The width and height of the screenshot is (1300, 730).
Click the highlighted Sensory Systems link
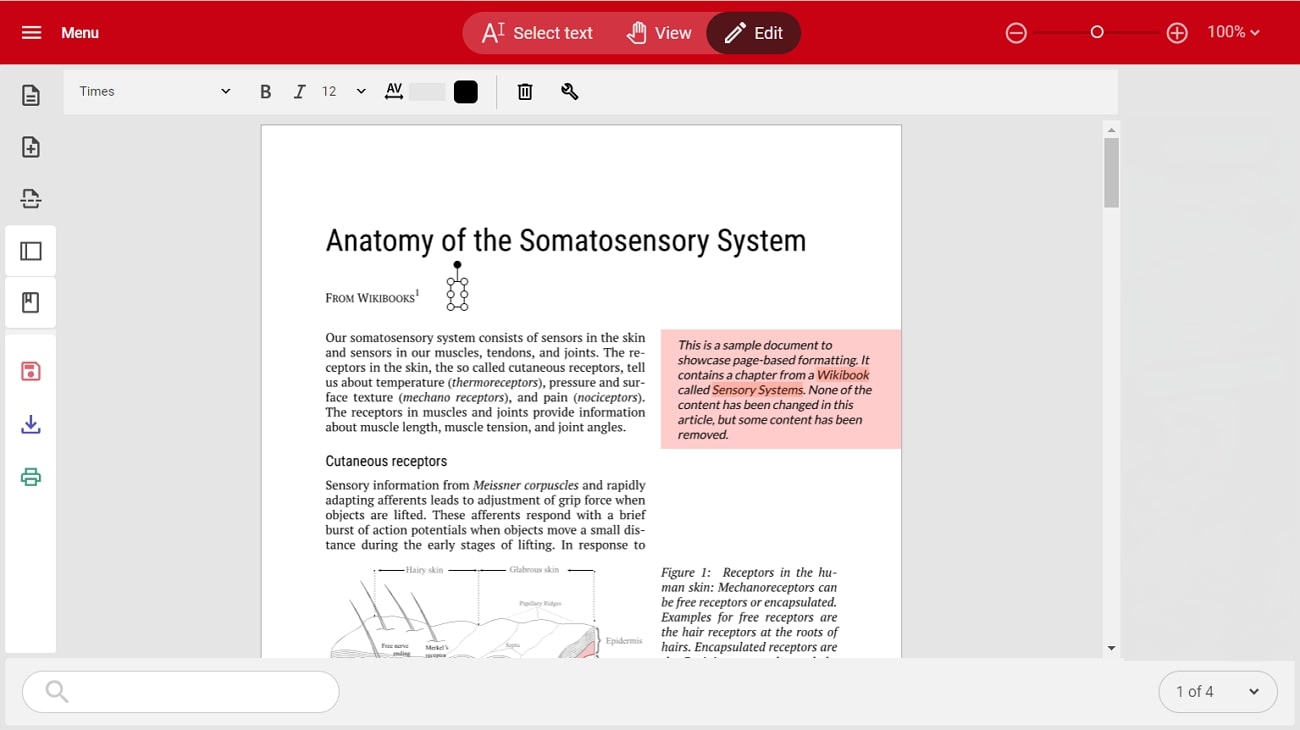pos(758,390)
